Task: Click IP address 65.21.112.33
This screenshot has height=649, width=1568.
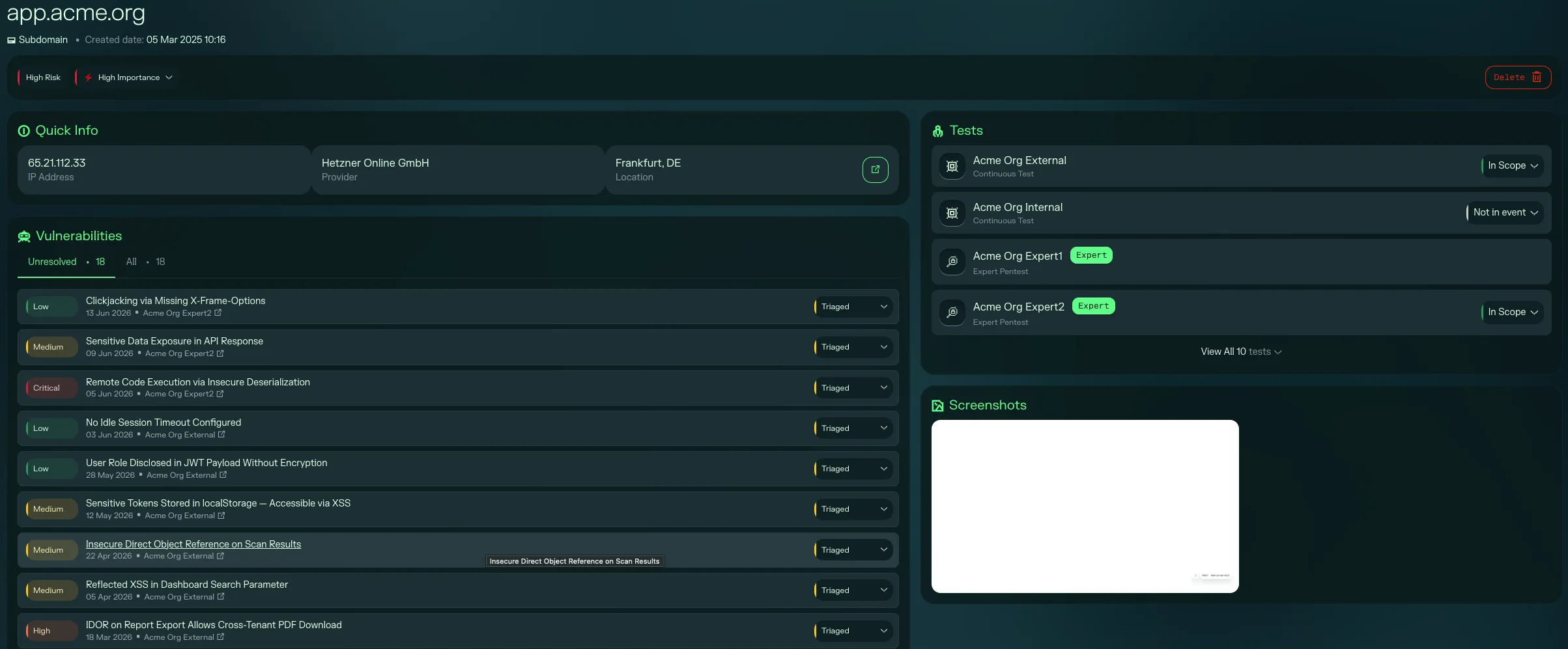Action: tap(57, 163)
